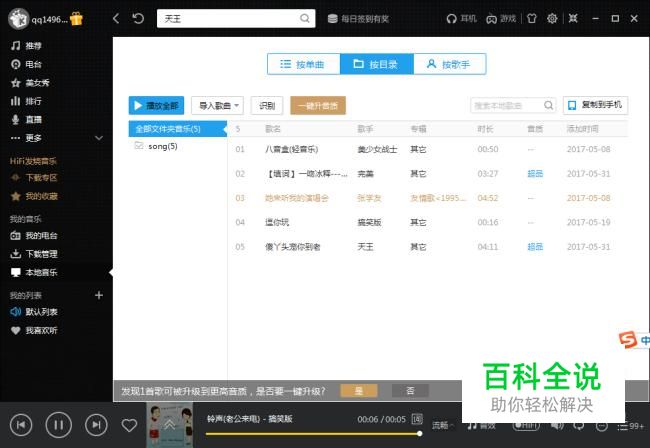
Task: Select the song(5) folder
Action: (x=163, y=146)
